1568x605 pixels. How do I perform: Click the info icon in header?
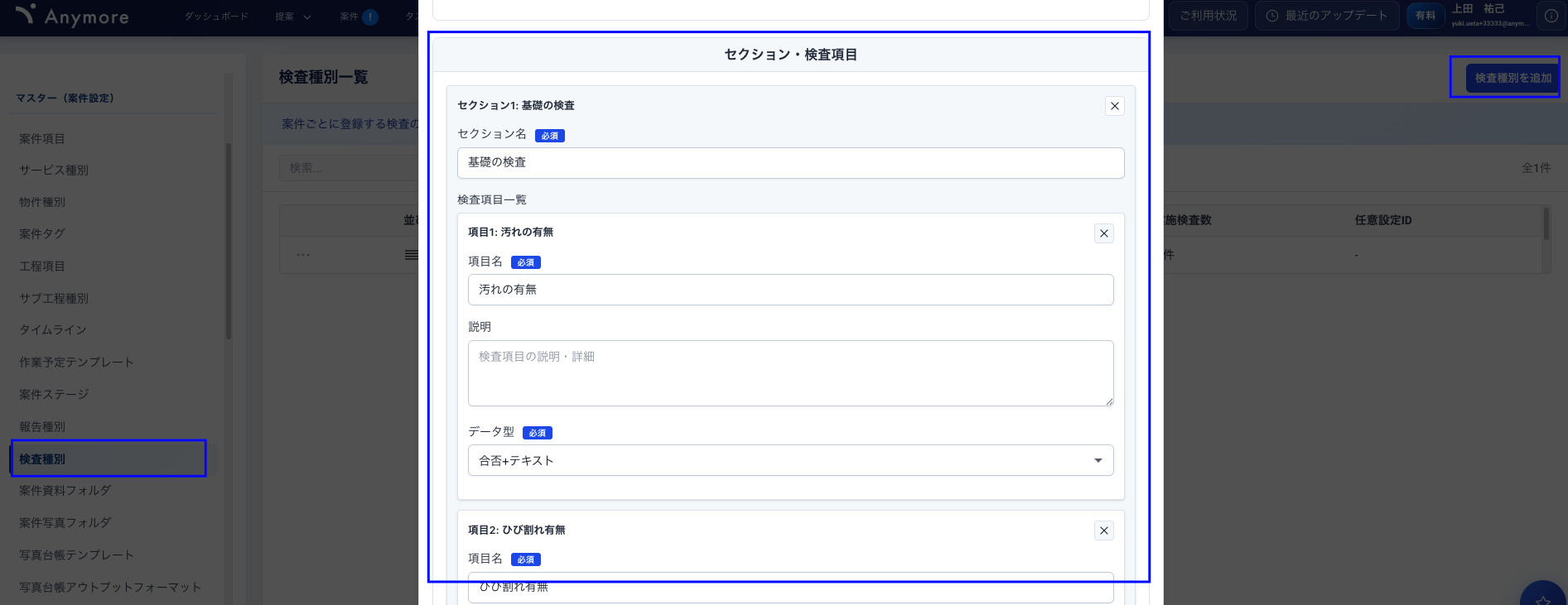click(x=1551, y=16)
